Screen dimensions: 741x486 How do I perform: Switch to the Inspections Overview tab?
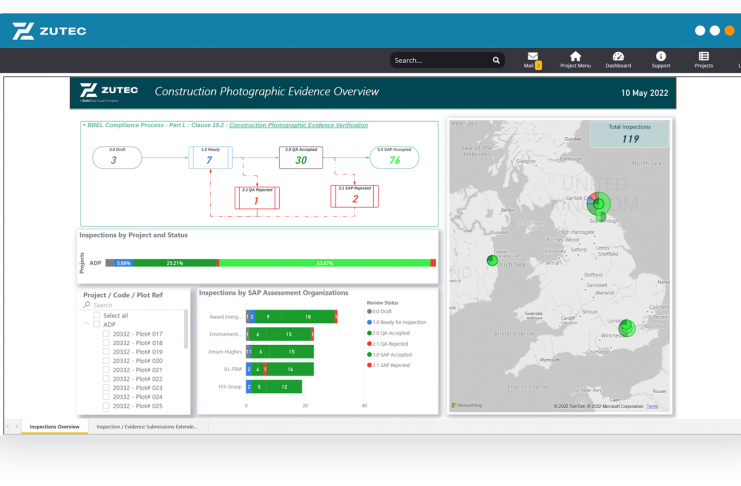(x=54, y=426)
